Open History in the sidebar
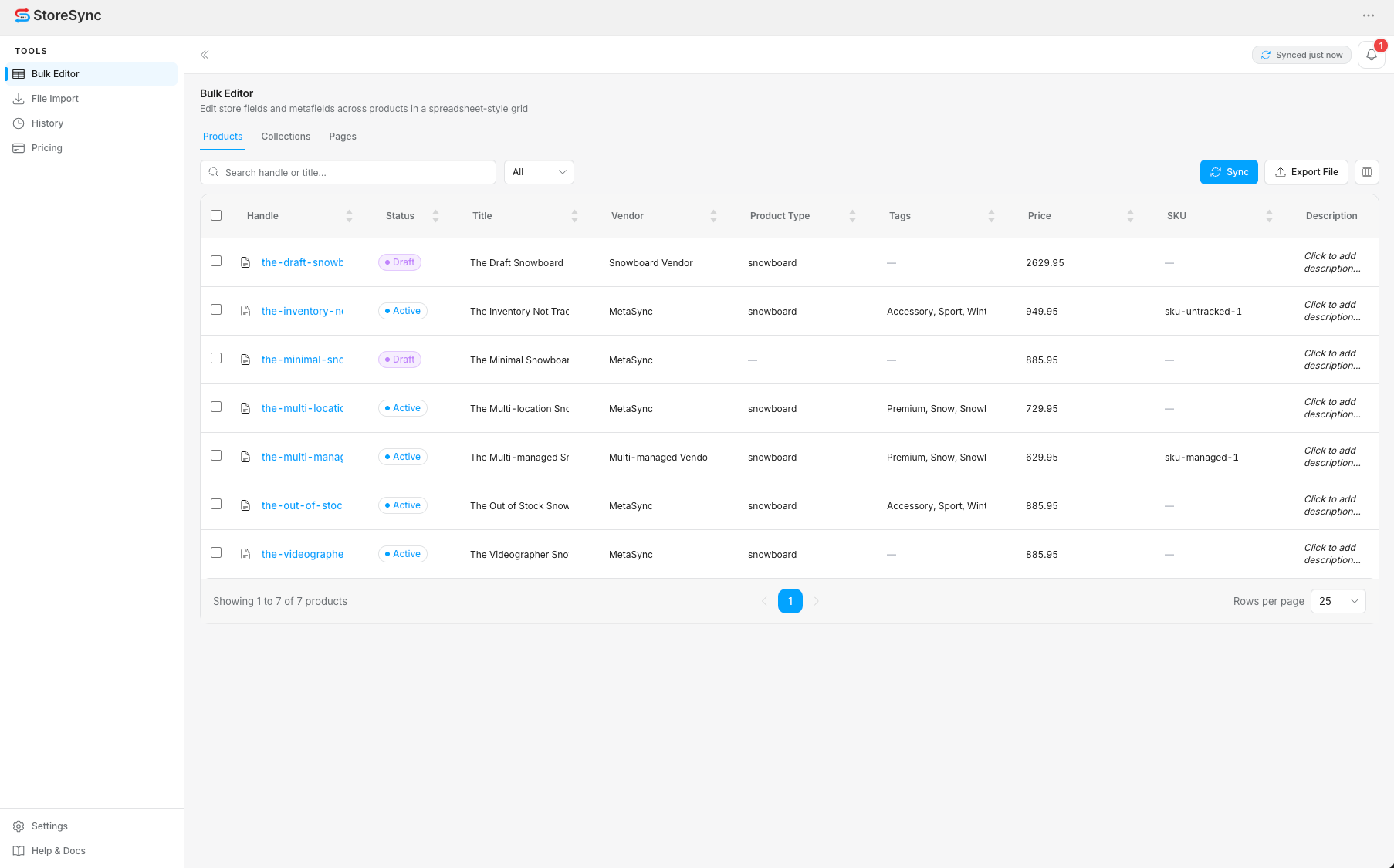 pyautogui.click(x=91, y=123)
